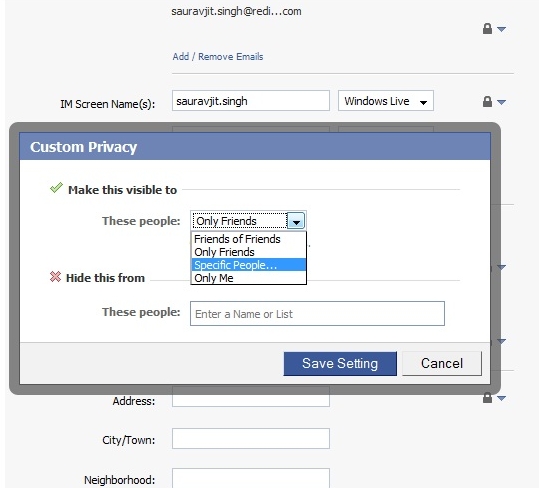The width and height of the screenshot is (539, 488).
Task: Expand privacy arrow beside email lock
Action: 502,29
